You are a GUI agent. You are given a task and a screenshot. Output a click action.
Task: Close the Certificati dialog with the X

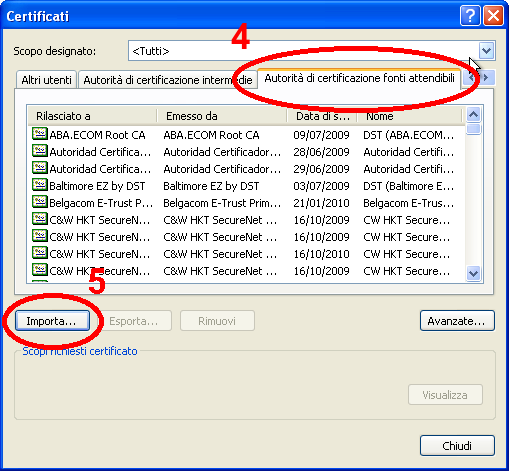click(x=493, y=15)
